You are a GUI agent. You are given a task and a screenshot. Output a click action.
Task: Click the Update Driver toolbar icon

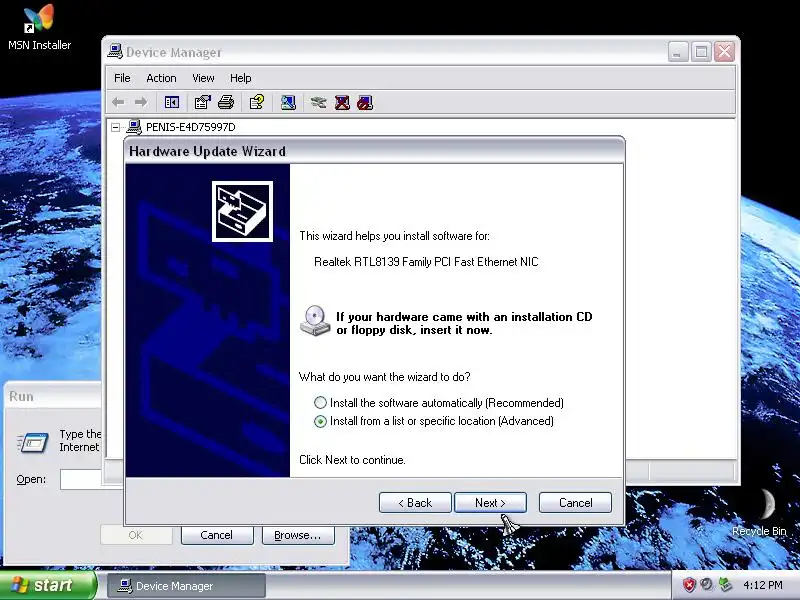pos(318,103)
